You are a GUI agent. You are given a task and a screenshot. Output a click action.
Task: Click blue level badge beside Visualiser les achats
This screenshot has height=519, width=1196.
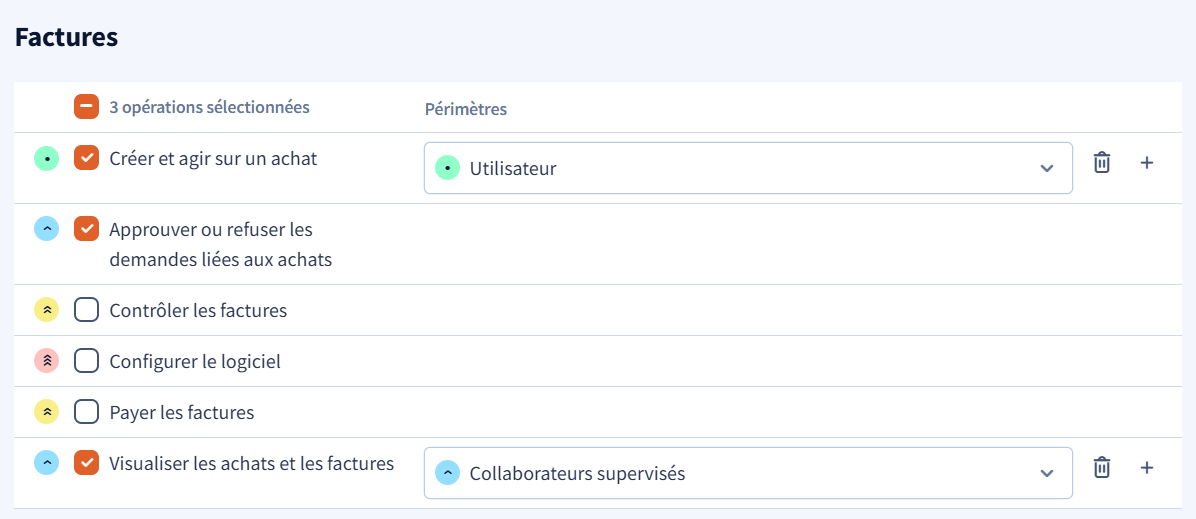[x=47, y=463]
